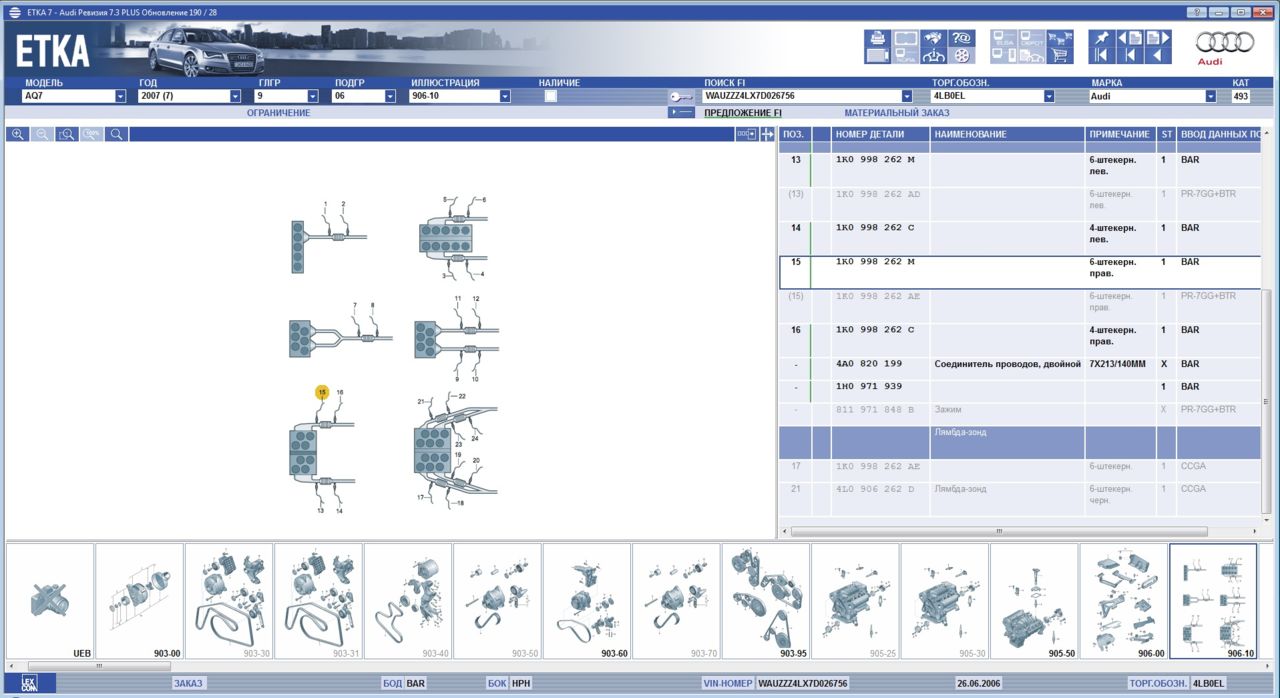The height and width of the screenshot is (698, 1280).
Task: Open the ГЛГР 9 dropdown
Action: (x=312, y=97)
